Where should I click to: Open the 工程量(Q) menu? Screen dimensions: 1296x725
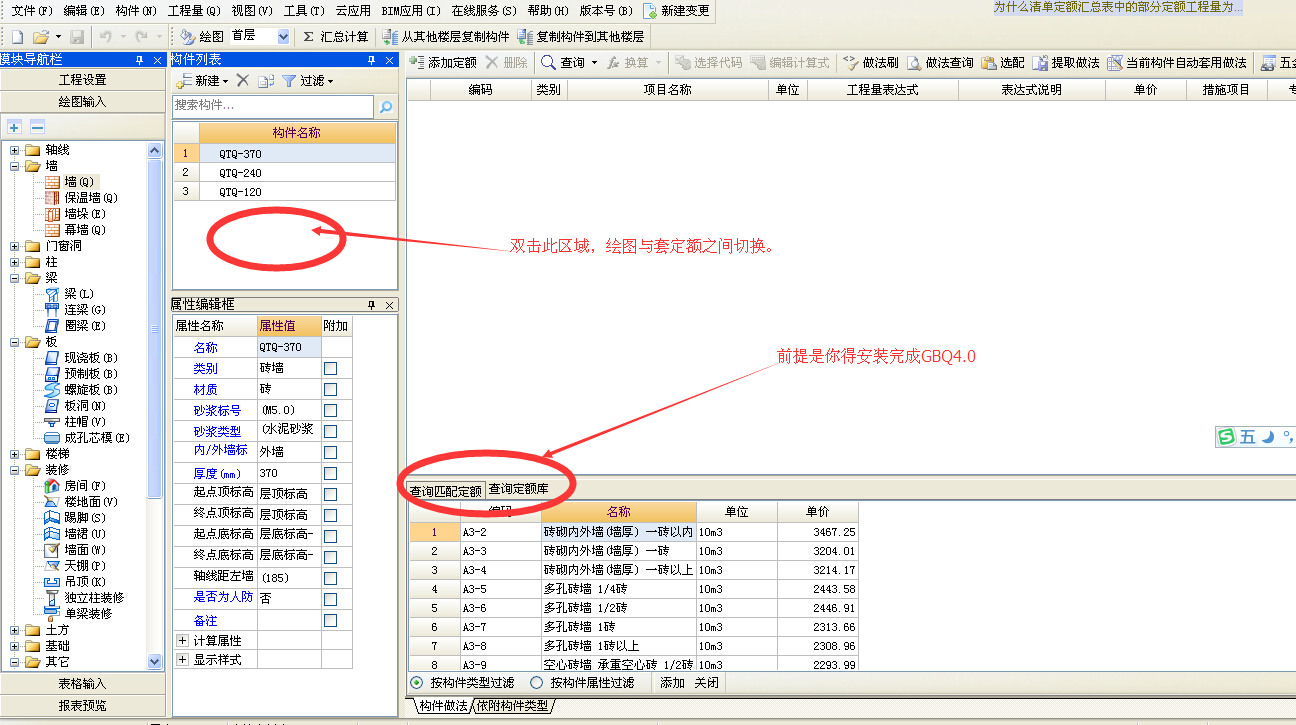[x=194, y=10]
